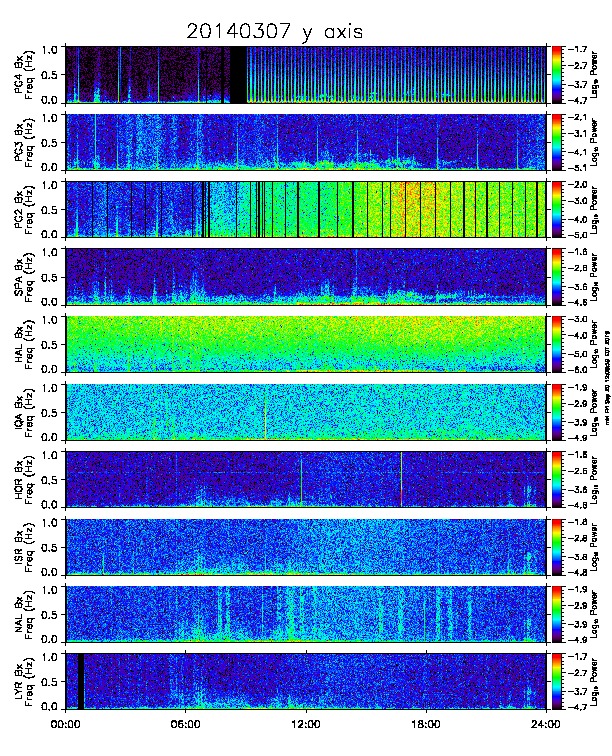This screenshot has width=612, height=756.
Task: Click the -5.1 value on PG3 color scale
Action: point(576,168)
